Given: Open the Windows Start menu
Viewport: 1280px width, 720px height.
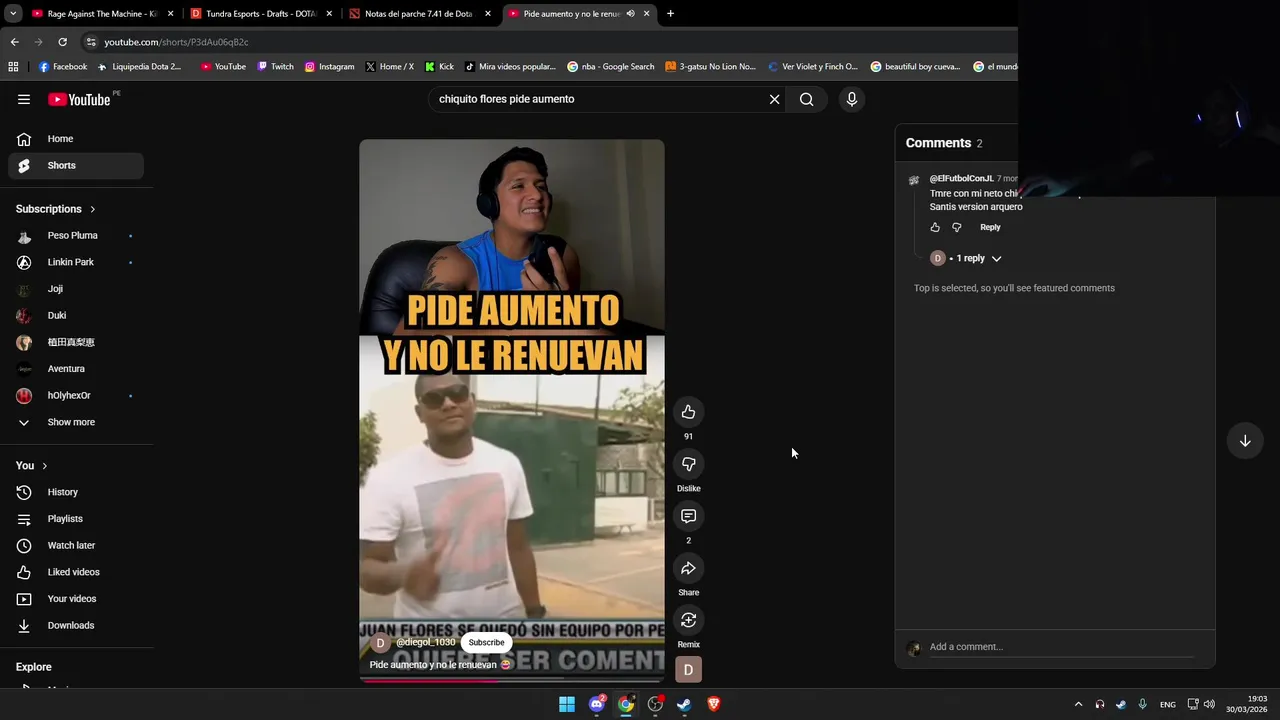Looking at the screenshot, I should (567, 704).
